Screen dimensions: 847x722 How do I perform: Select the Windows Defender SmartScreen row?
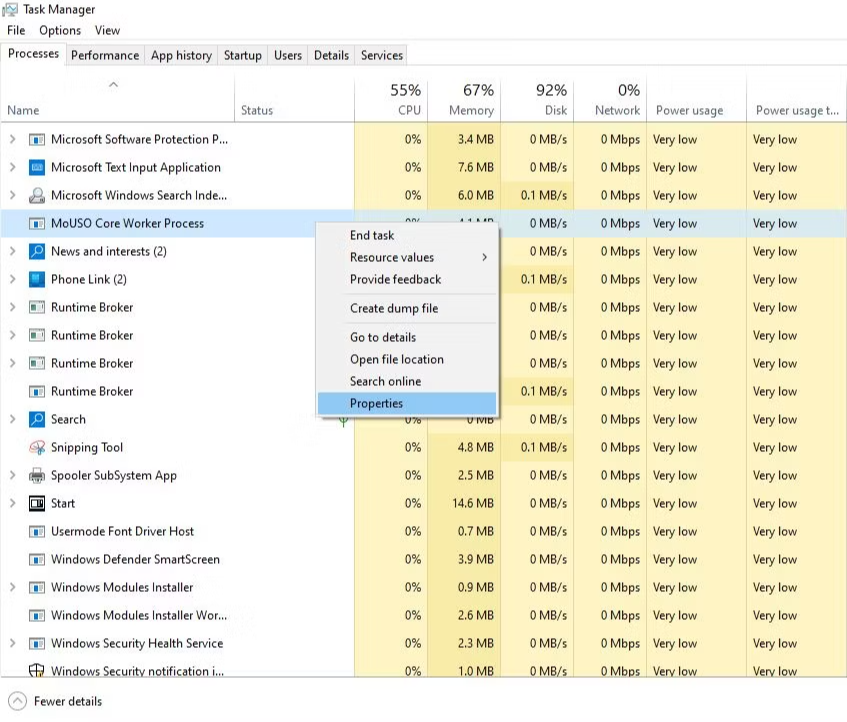point(424,559)
